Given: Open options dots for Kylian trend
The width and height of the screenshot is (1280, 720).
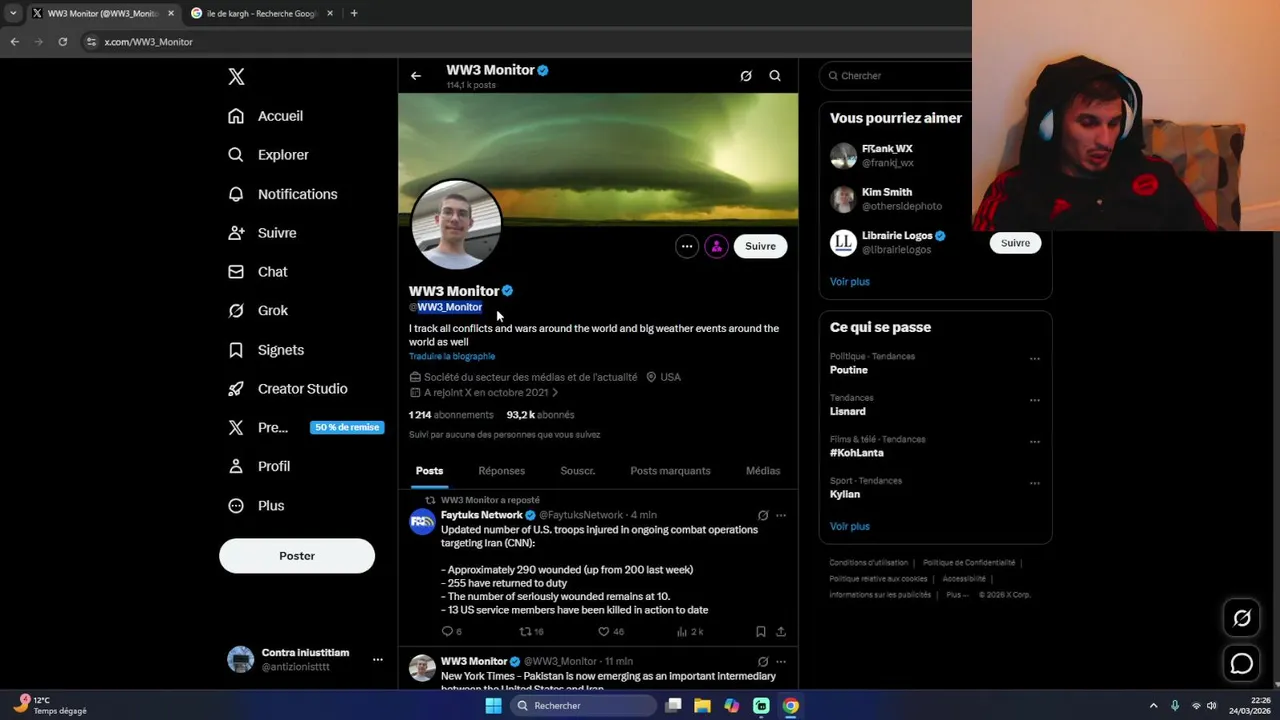Looking at the screenshot, I should [x=1035, y=484].
